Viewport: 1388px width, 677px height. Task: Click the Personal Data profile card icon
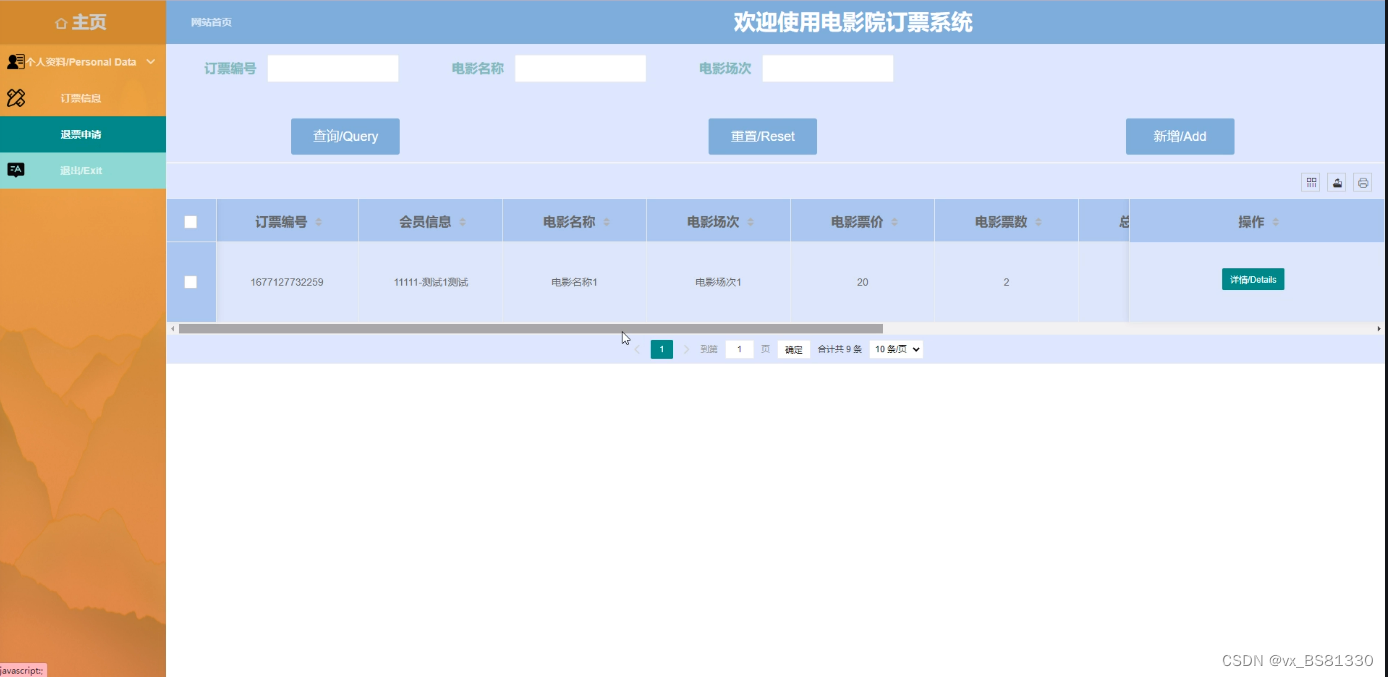pyautogui.click(x=15, y=62)
